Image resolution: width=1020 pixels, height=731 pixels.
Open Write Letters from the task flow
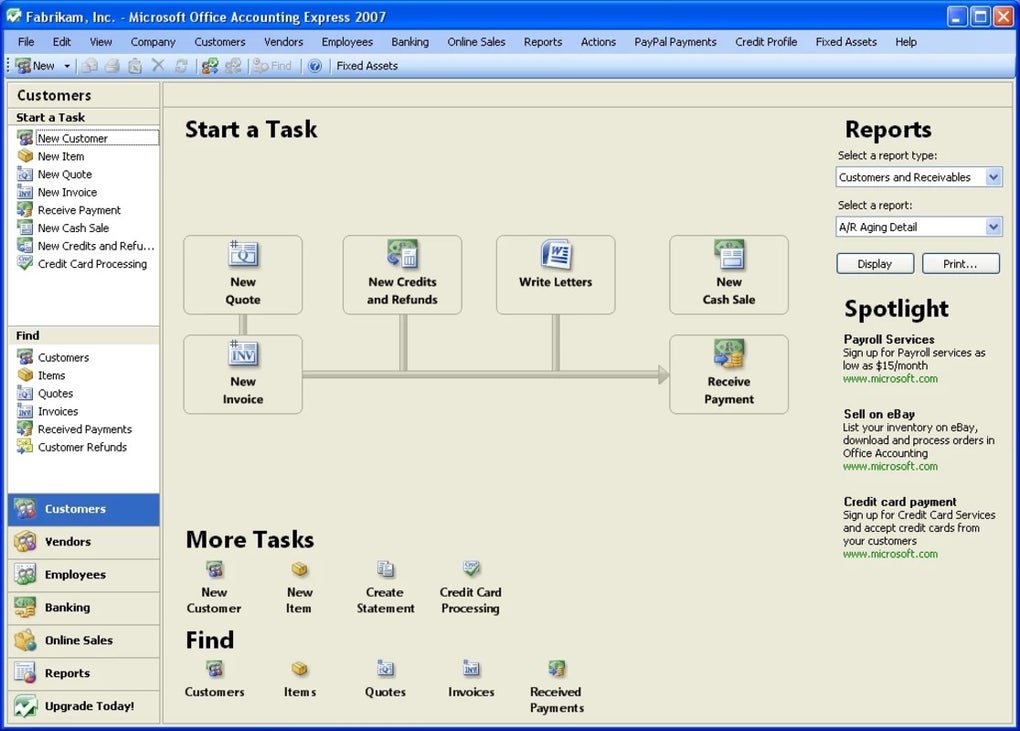[x=555, y=273]
